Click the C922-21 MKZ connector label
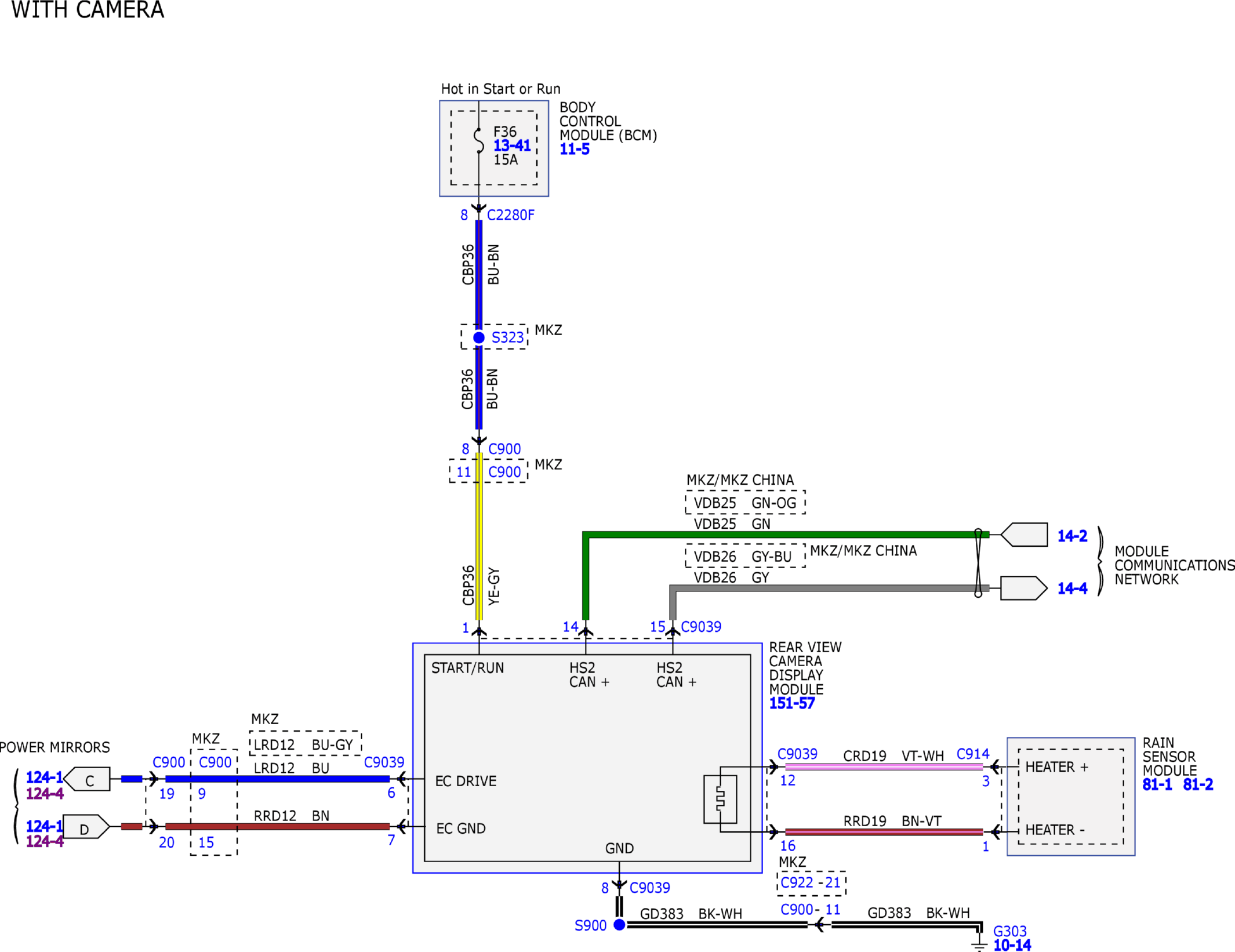The height and width of the screenshot is (952, 1235). [811, 882]
